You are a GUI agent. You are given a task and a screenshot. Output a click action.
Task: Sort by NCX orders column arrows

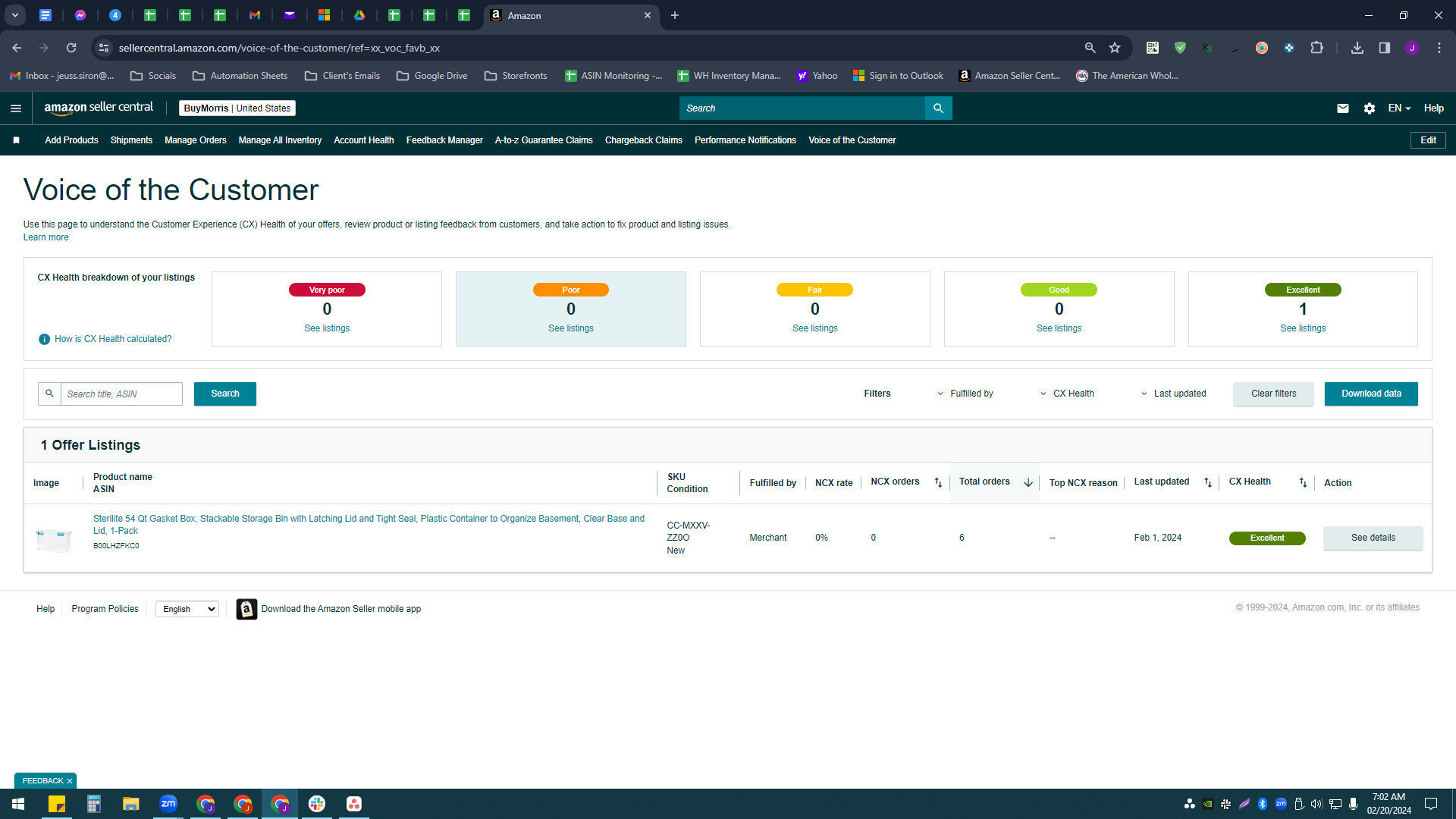tap(938, 482)
